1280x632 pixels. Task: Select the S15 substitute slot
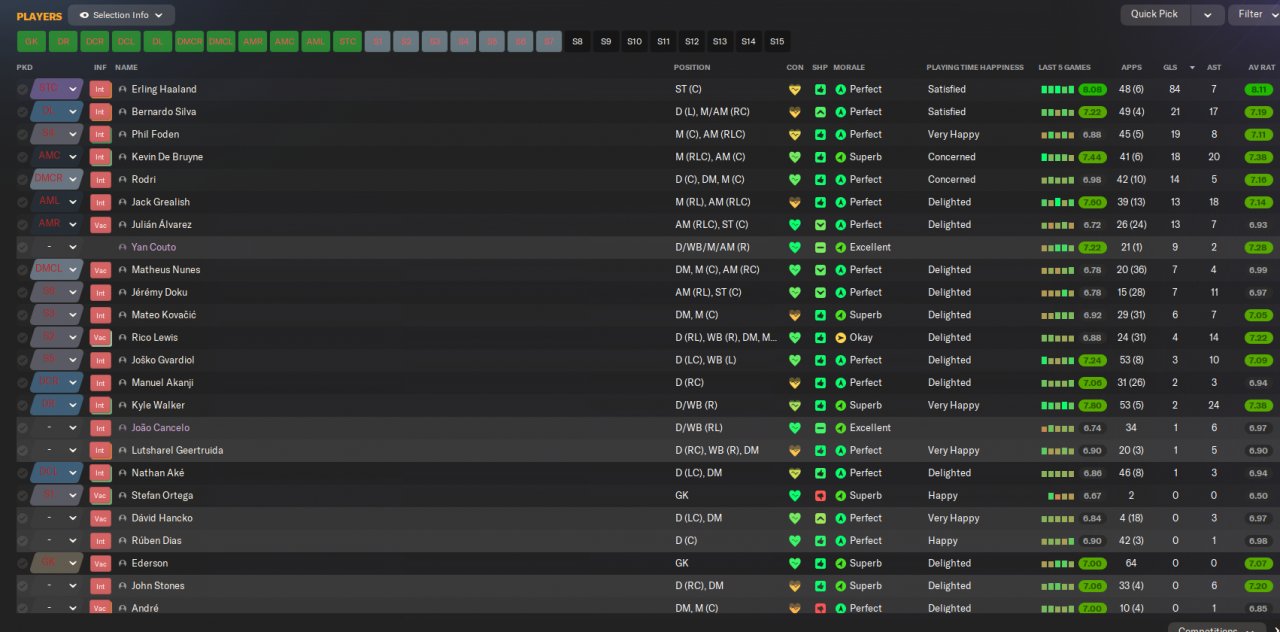pyautogui.click(x=777, y=41)
